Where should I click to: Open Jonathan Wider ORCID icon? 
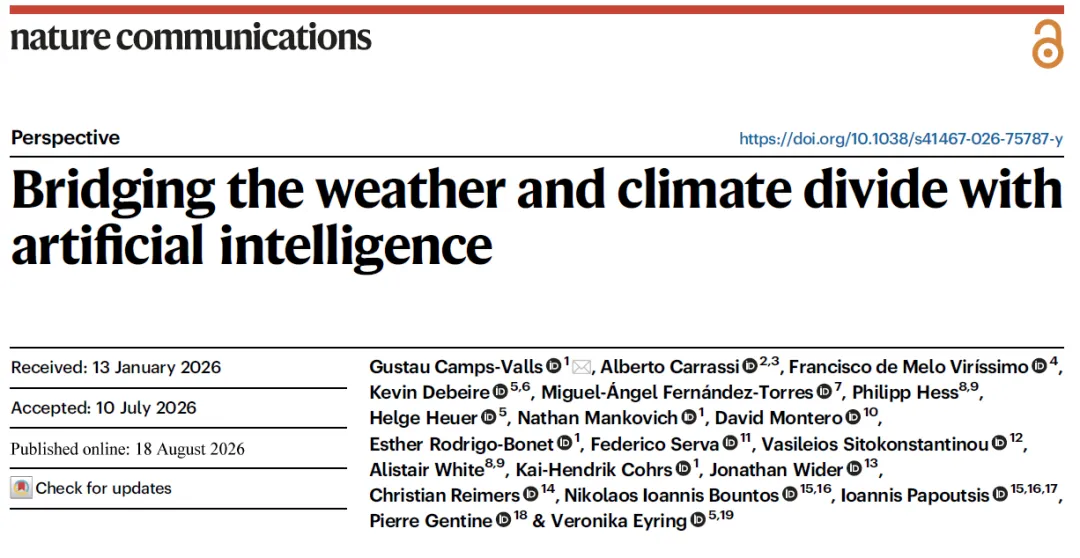click(854, 470)
